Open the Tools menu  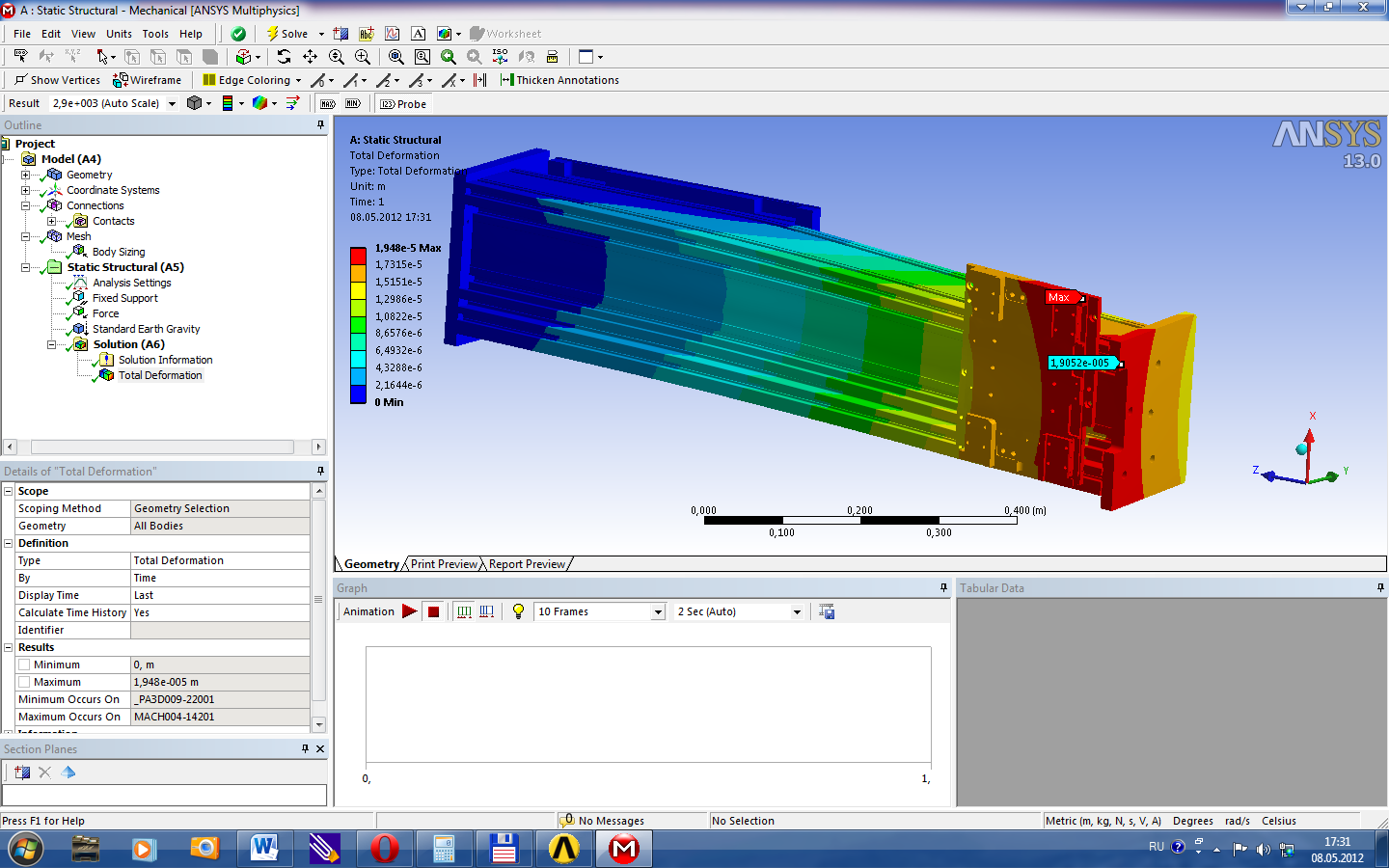click(x=155, y=34)
